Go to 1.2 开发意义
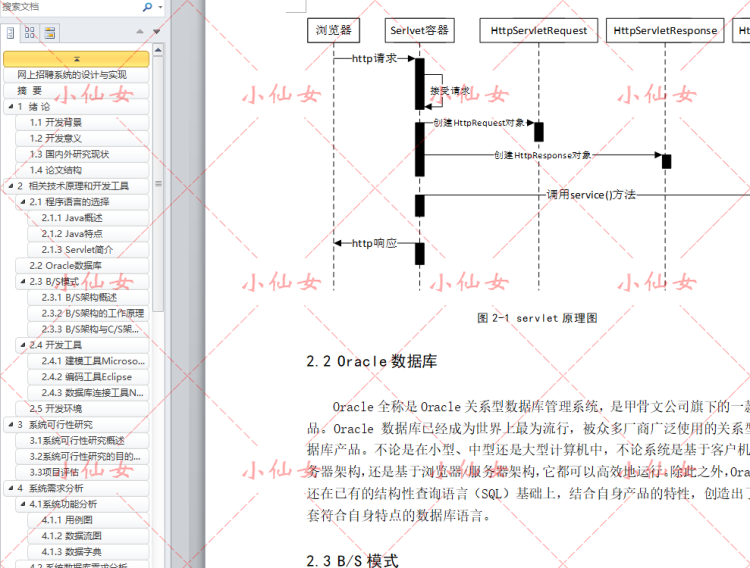750x568 pixels. (x=82, y=138)
